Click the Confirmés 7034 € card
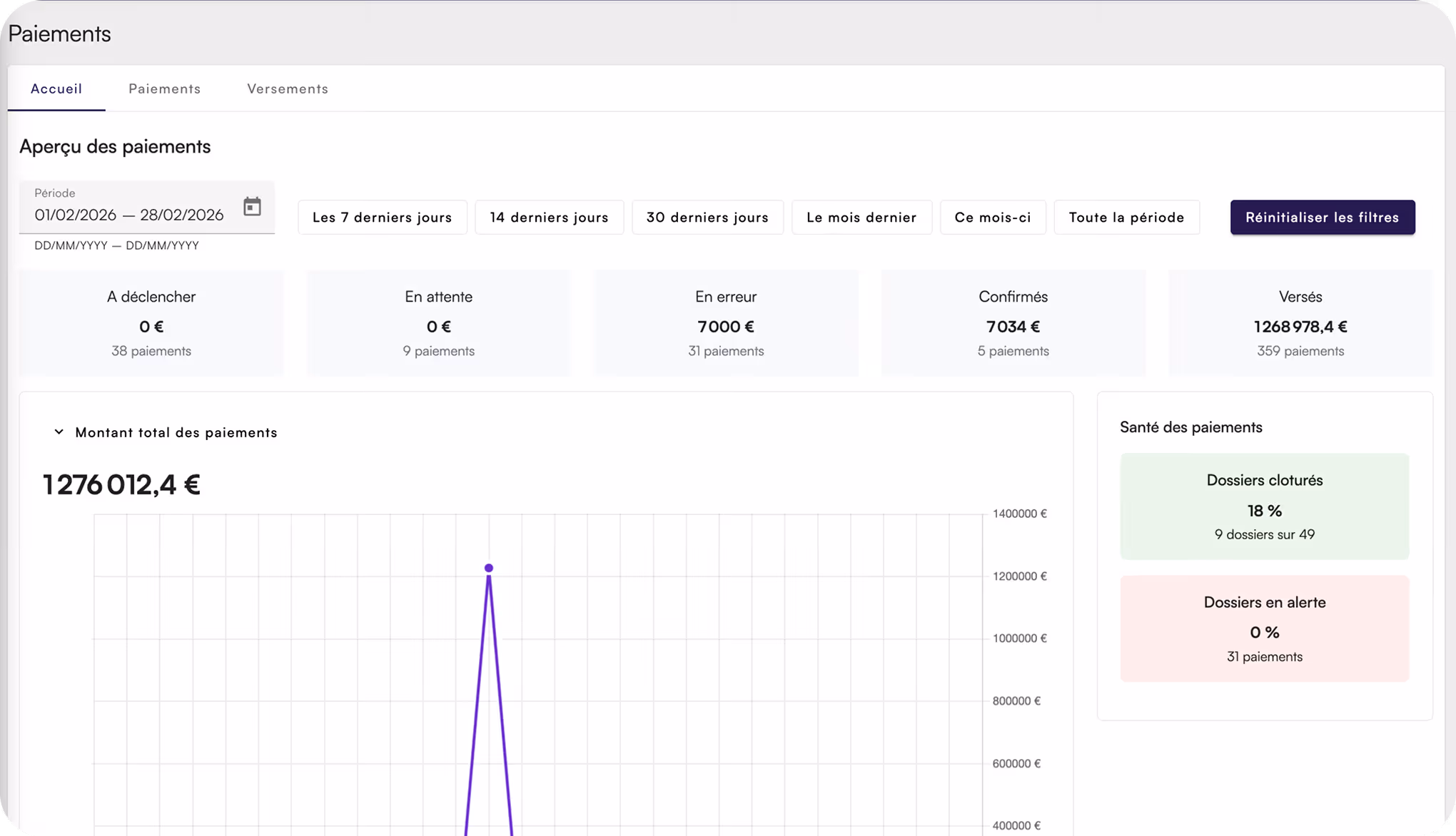The width and height of the screenshot is (1456, 836). (x=1013, y=323)
